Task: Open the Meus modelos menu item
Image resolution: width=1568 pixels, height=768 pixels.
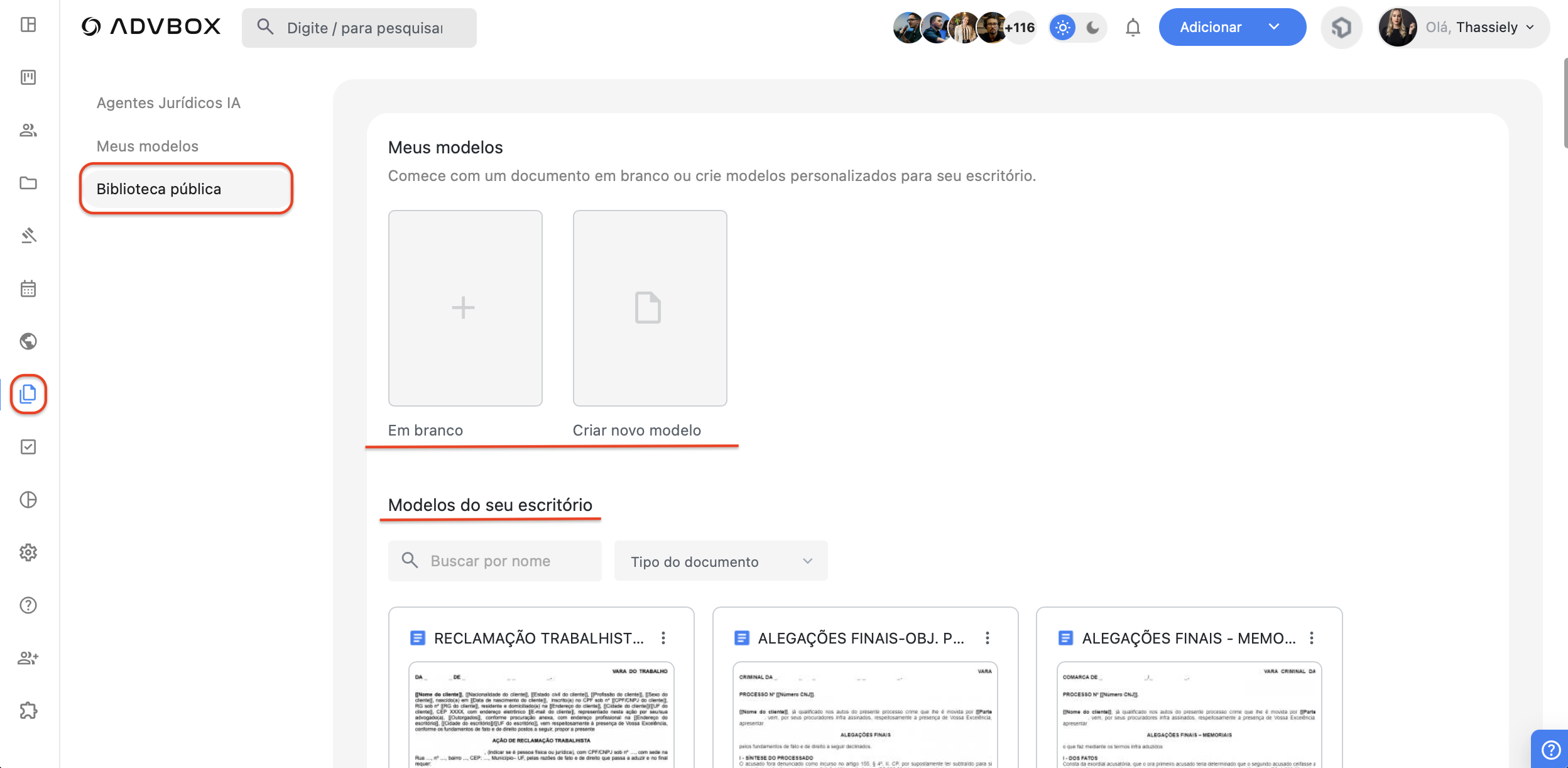Action: pyautogui.click(x=148, y=146)
